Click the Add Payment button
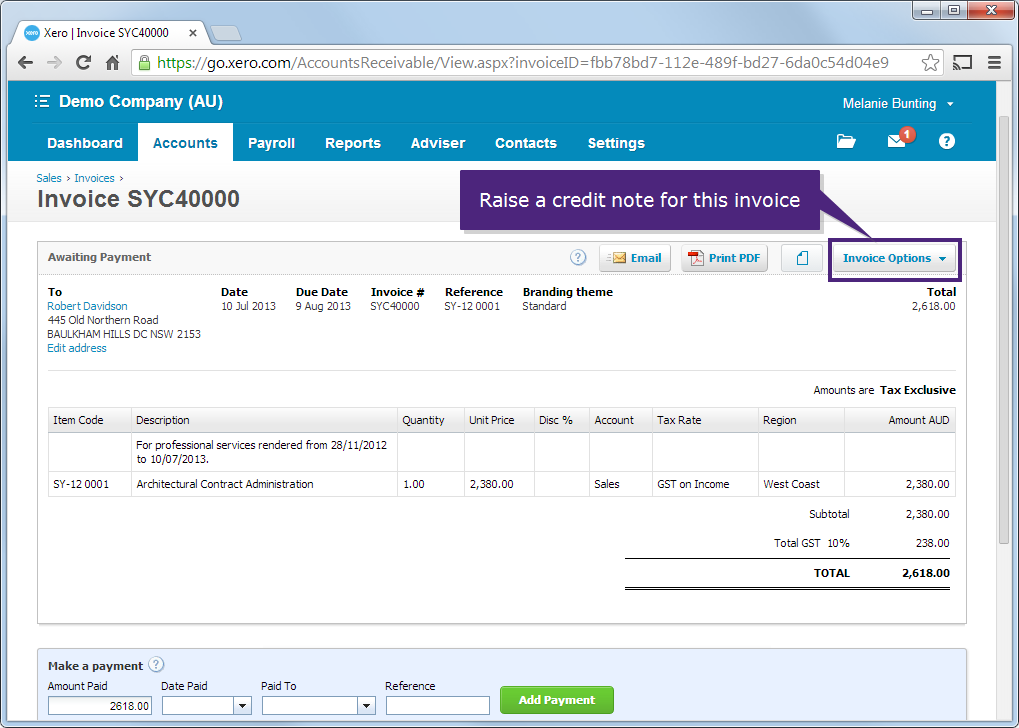 [556, 699]
